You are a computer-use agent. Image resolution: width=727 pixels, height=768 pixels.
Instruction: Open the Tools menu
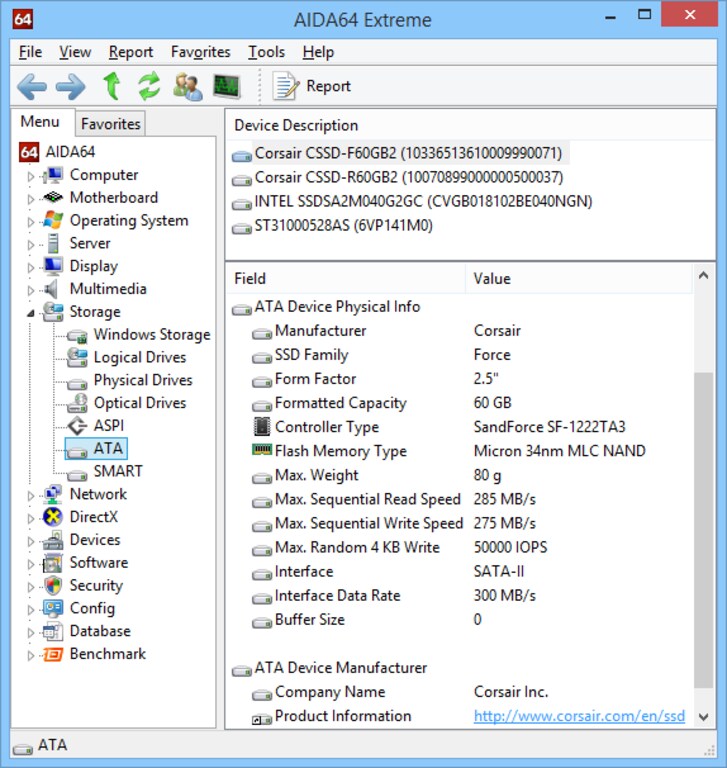(266, 52)
